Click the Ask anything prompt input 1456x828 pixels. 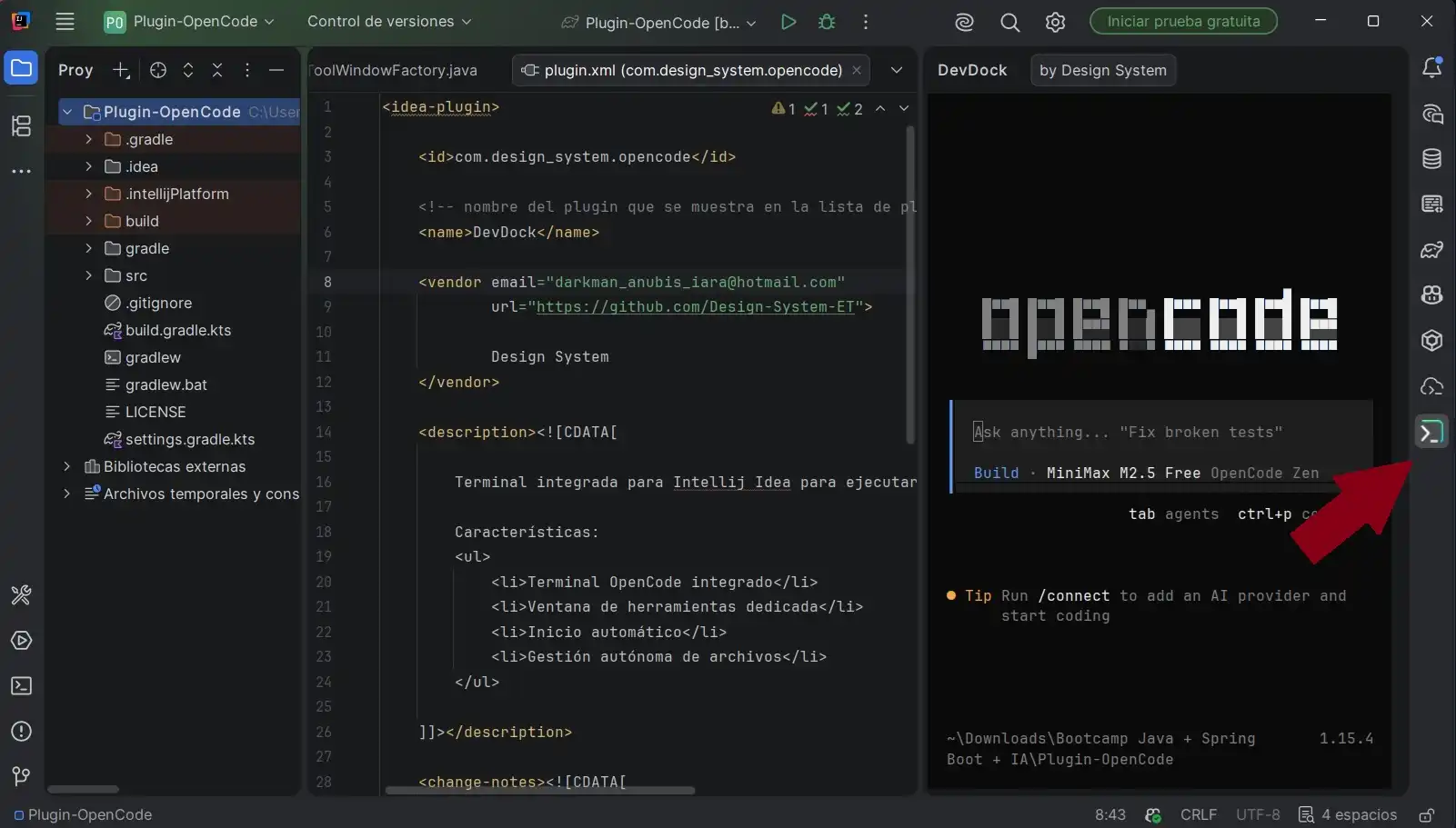click(x=1128, y=433)
